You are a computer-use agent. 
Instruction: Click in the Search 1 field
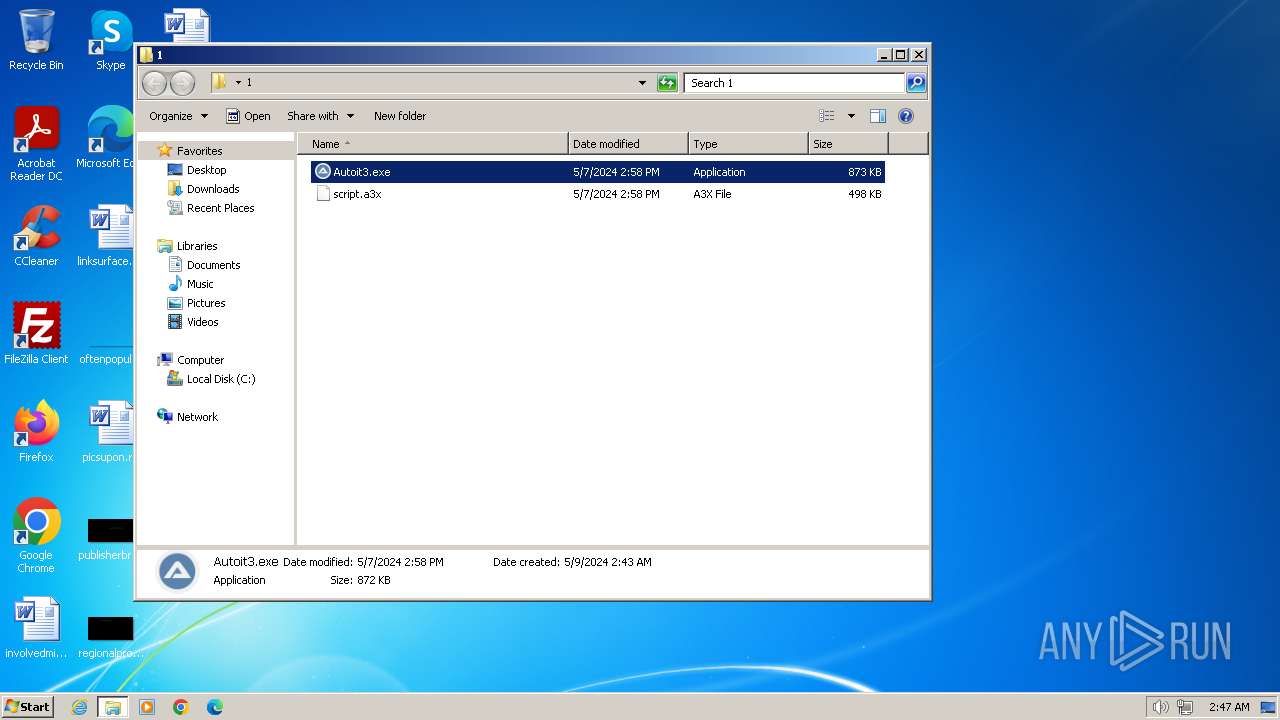(795, 83)
